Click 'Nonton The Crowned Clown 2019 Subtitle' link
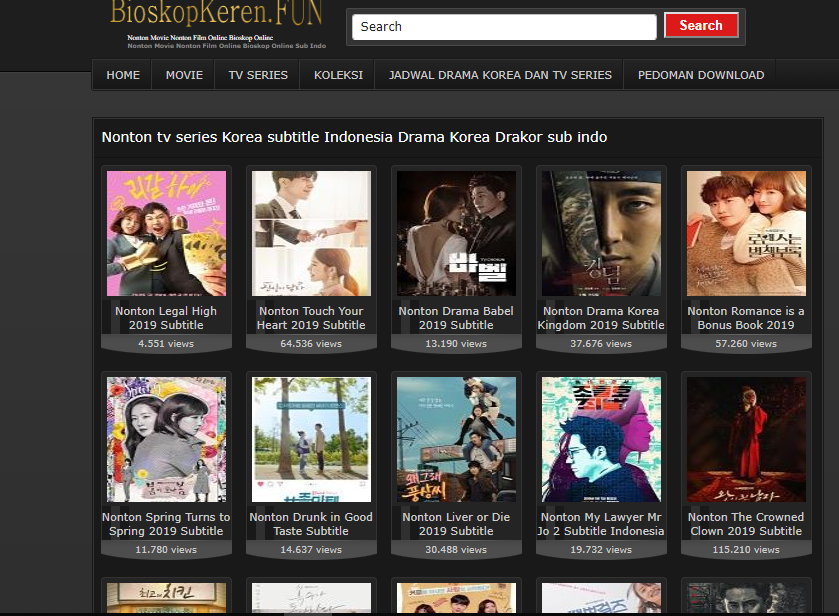The image size is (839, 616). [x=746, y=524]
